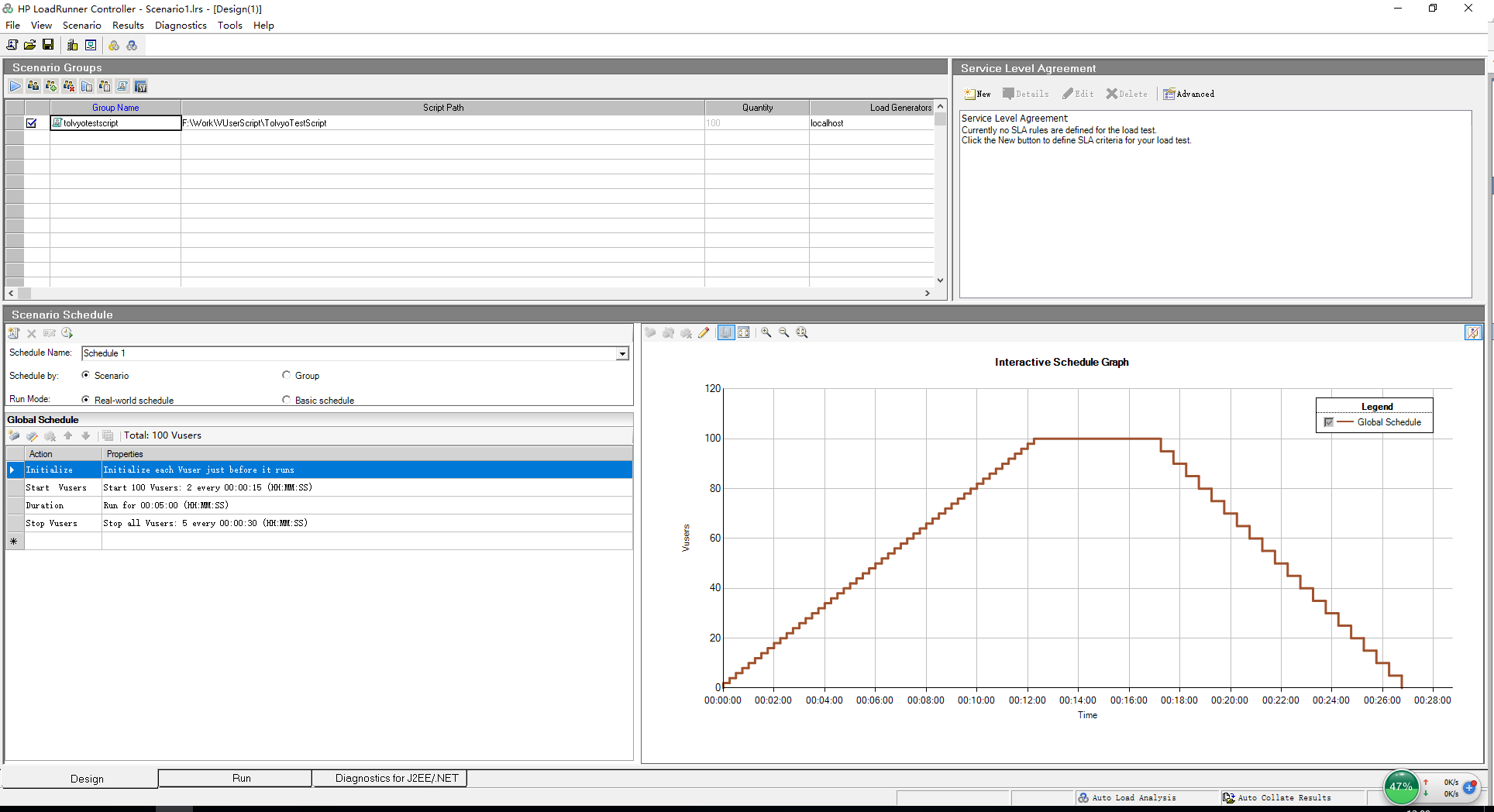Start the scenario with the blue play icon
Viewport: 1494px width, 812px height.
[15, 86]
